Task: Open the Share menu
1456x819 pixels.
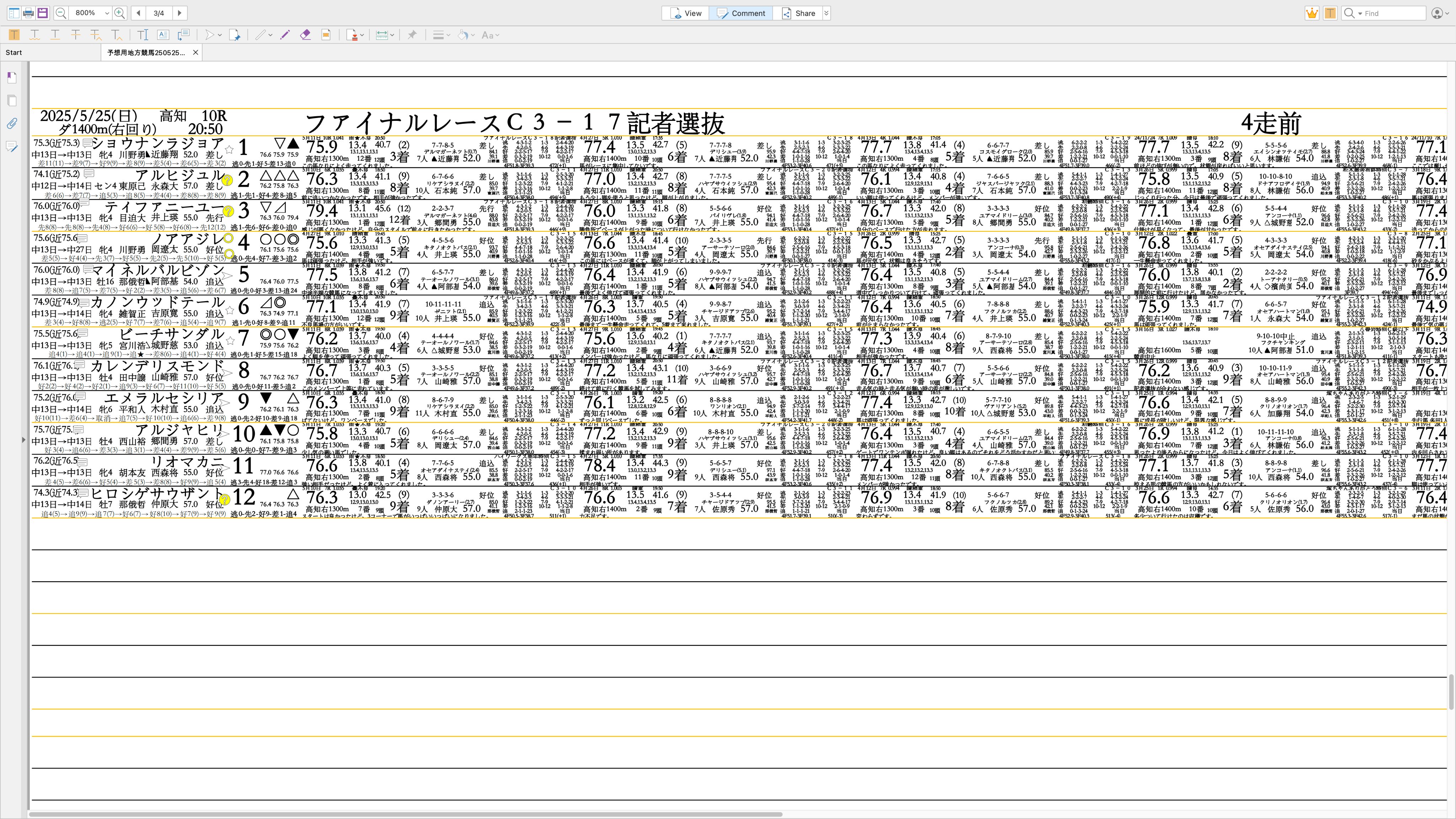Action: pos(798,13)
